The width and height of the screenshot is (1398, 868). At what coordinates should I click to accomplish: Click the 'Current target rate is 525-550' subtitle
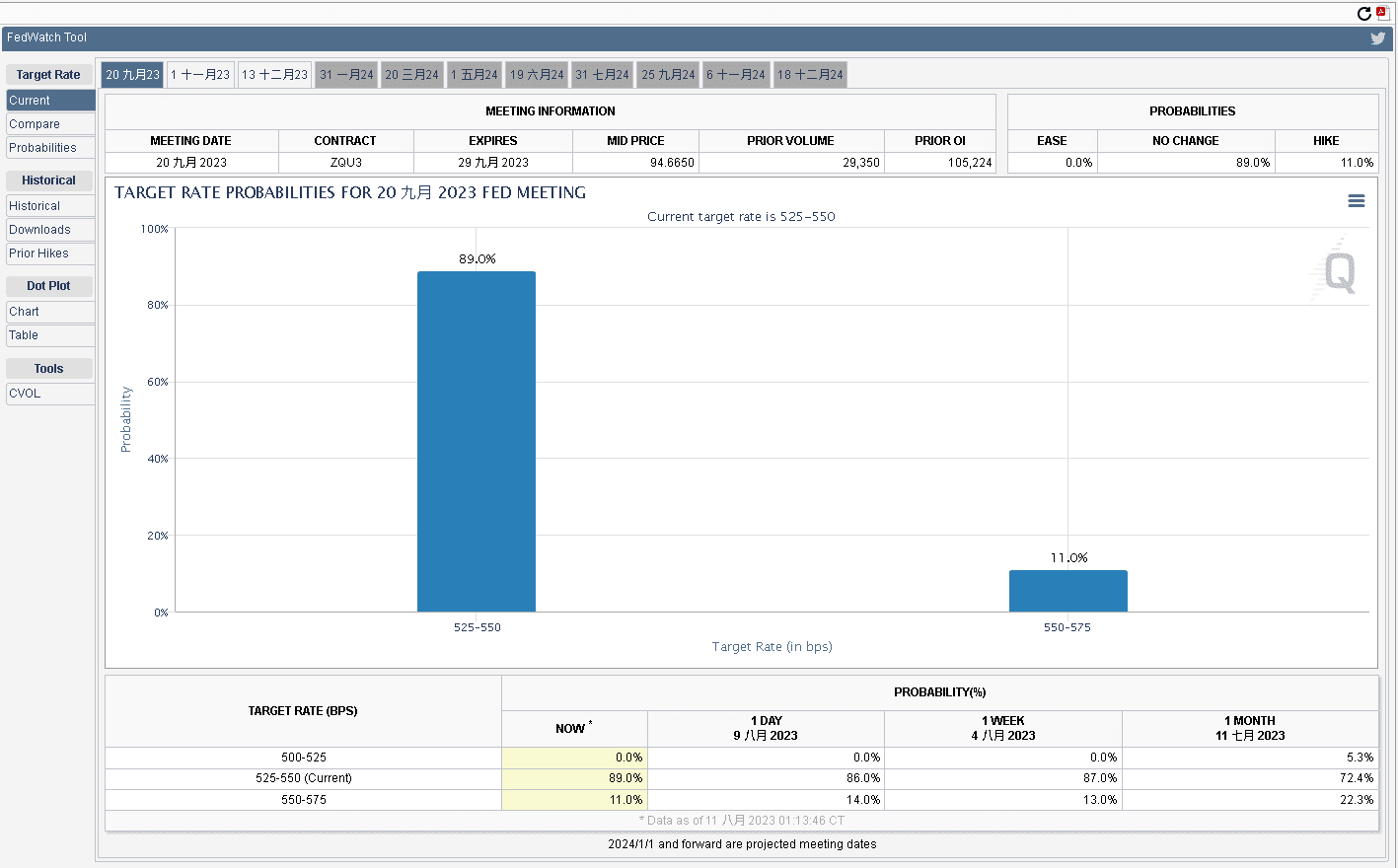[741, 216]
